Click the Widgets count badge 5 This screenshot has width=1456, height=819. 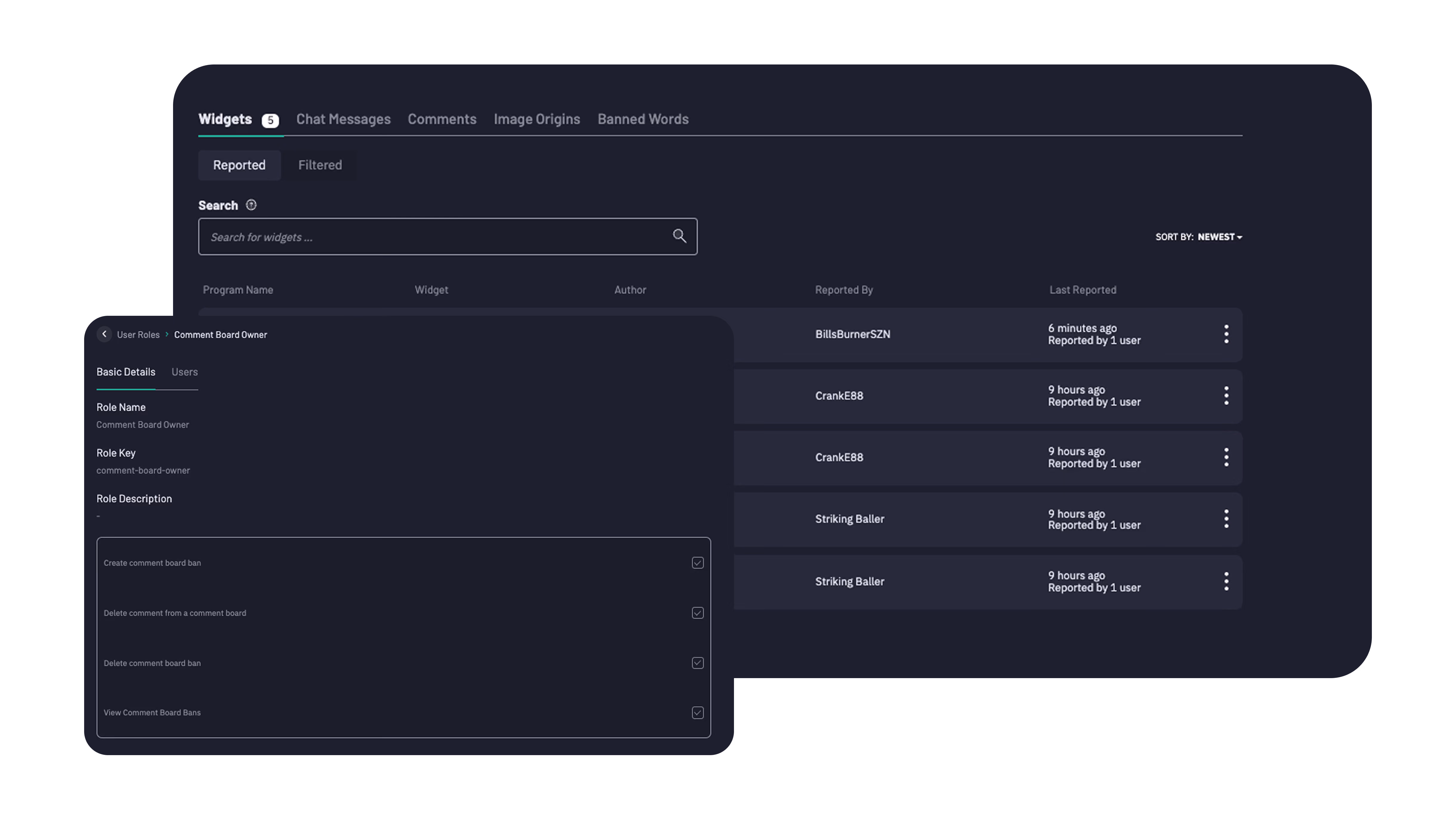[270, 121]
